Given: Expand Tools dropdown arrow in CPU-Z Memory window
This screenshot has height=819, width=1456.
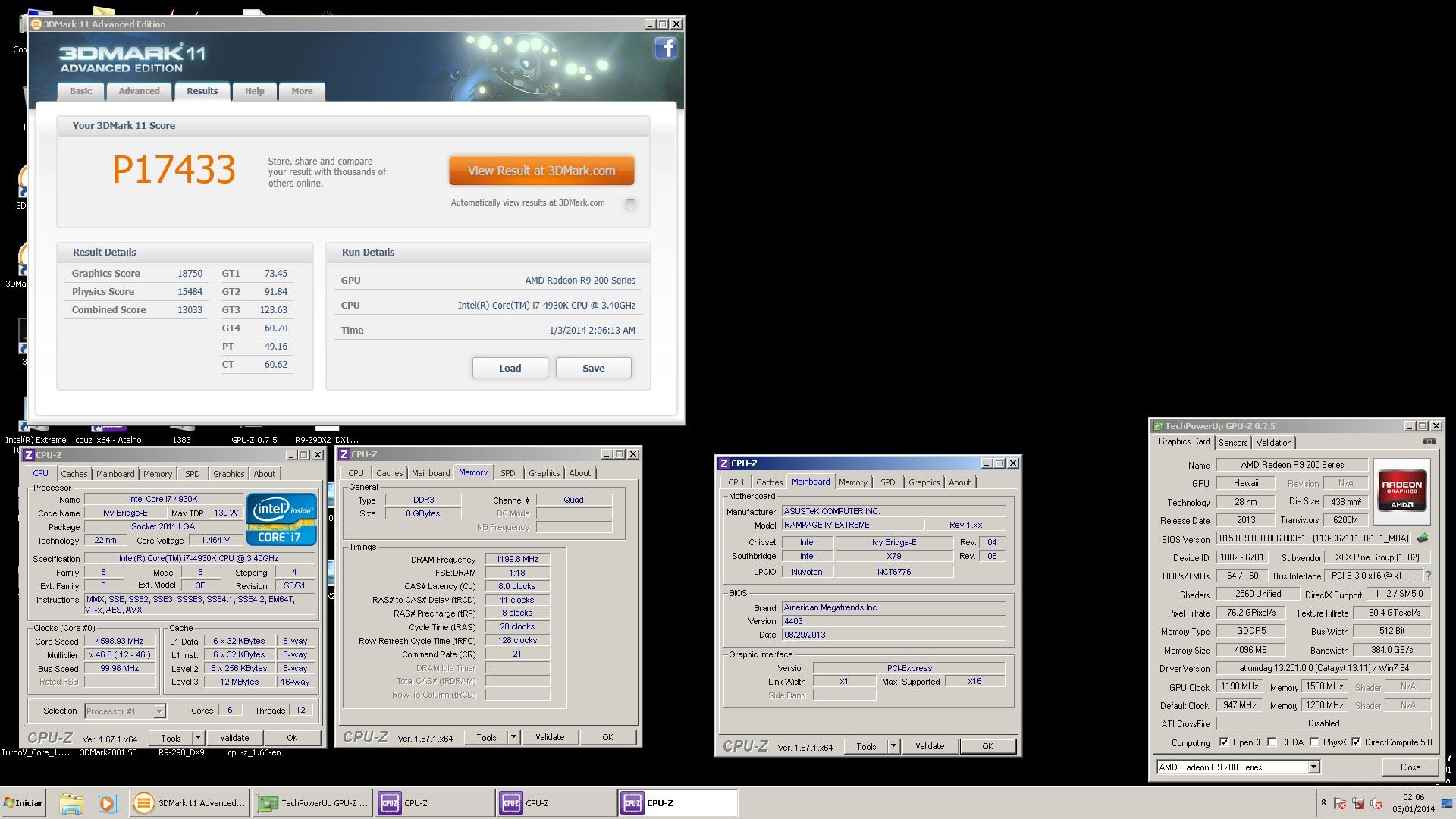Looking at the screenshot, I should point(513,737).
